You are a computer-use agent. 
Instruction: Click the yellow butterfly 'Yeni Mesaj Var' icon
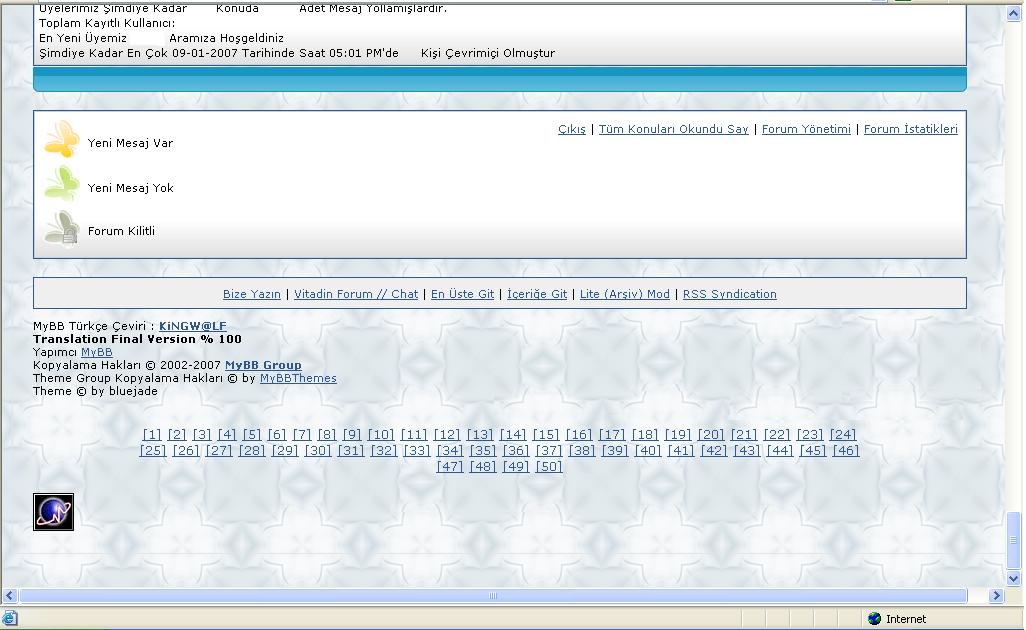[x=61, y=141]
